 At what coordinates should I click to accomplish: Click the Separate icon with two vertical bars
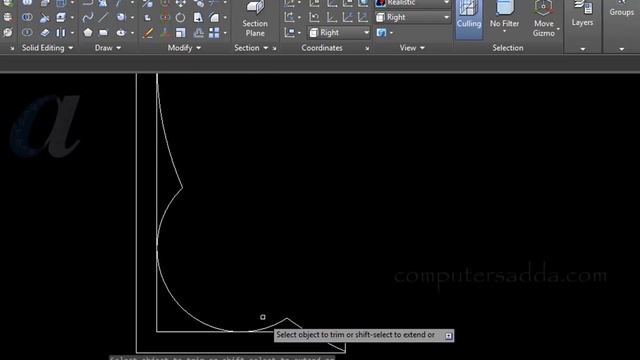click(61, 33)
